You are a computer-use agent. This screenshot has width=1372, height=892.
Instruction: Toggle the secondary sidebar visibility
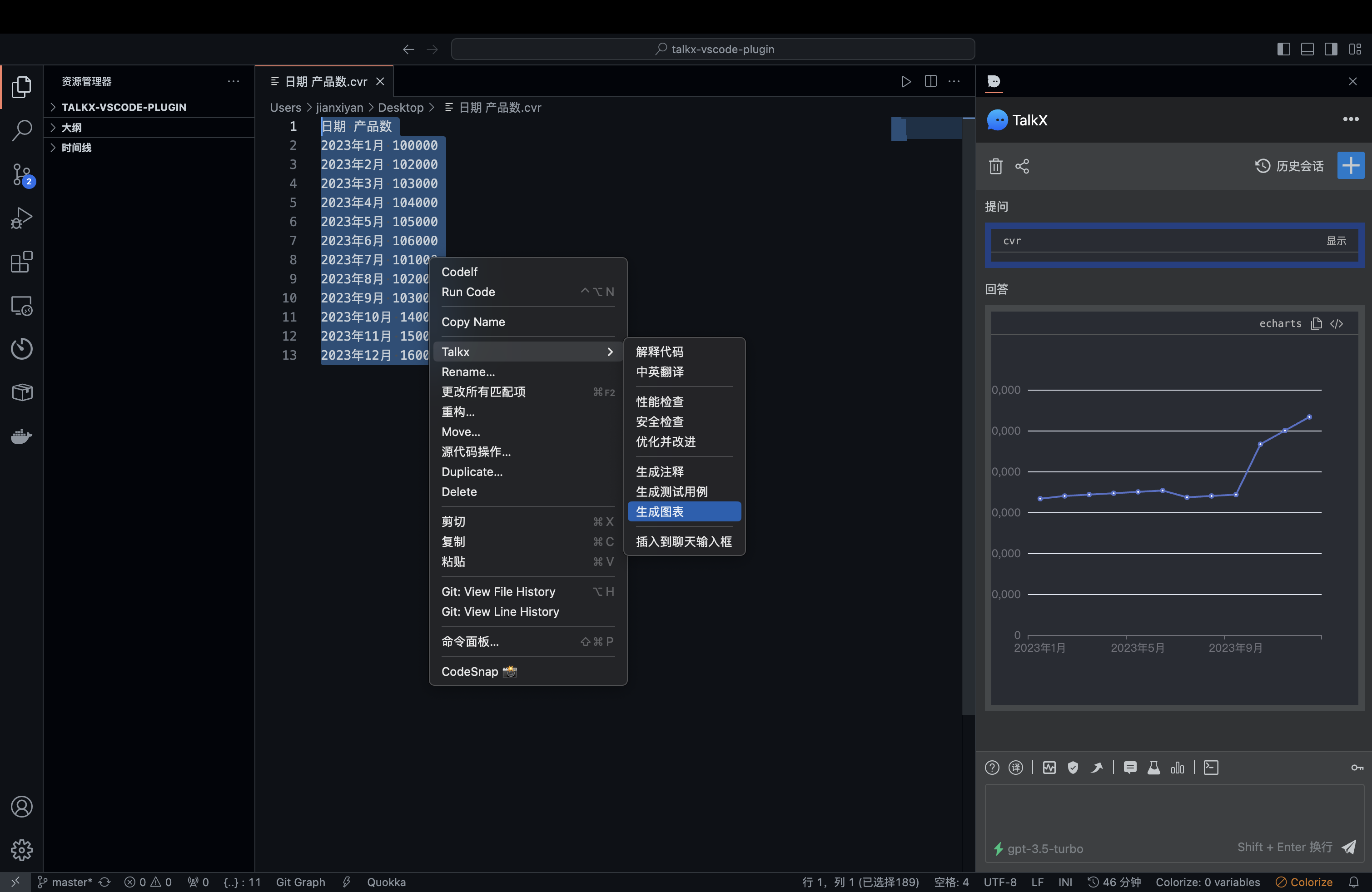[1331, 49]
